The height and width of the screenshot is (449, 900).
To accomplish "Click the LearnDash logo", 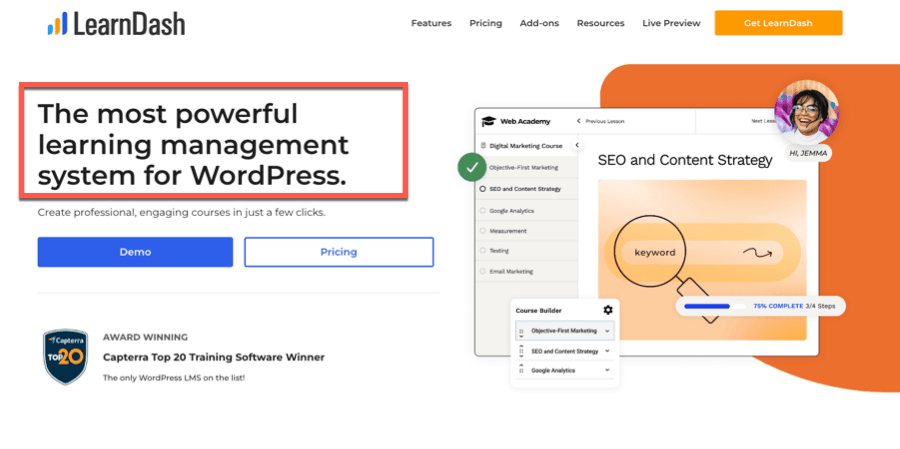I will pyautogui.click(x=116, y=24).
